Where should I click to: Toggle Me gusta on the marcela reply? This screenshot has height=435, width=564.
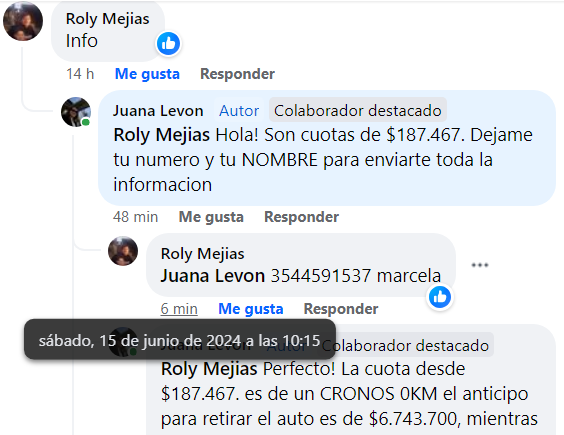(x=251, y=309)
